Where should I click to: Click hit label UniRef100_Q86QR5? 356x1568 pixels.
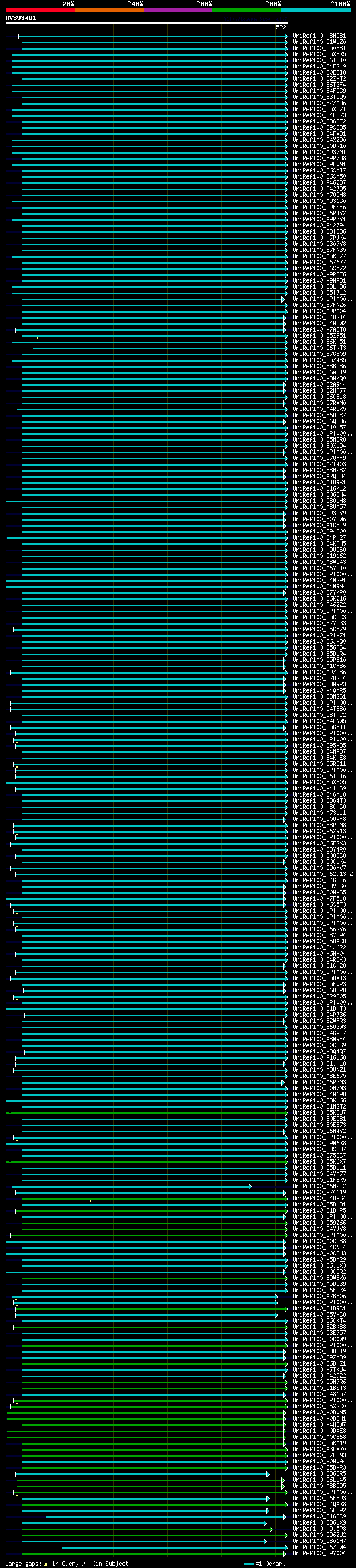click(x=319, y=1473)
